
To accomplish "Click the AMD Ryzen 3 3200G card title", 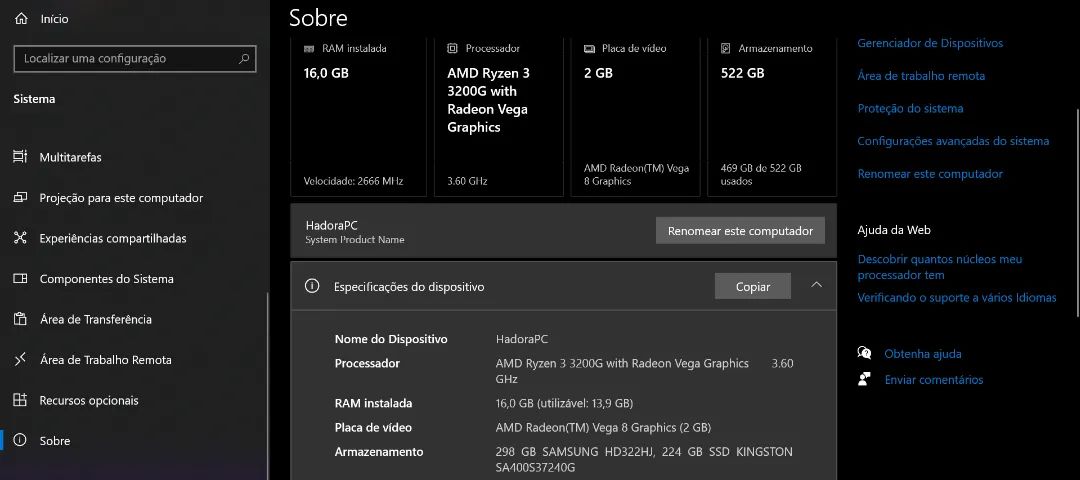I will tap(488, 100).
